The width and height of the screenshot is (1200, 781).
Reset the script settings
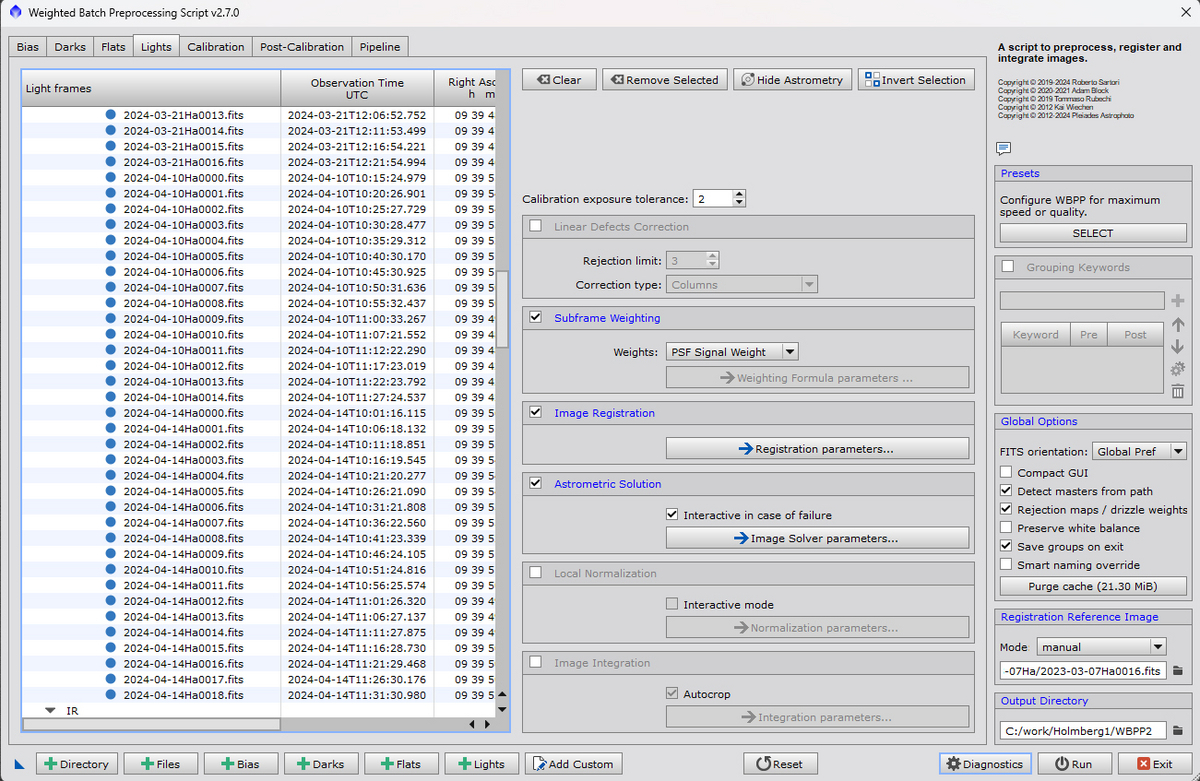coord(780,764)
